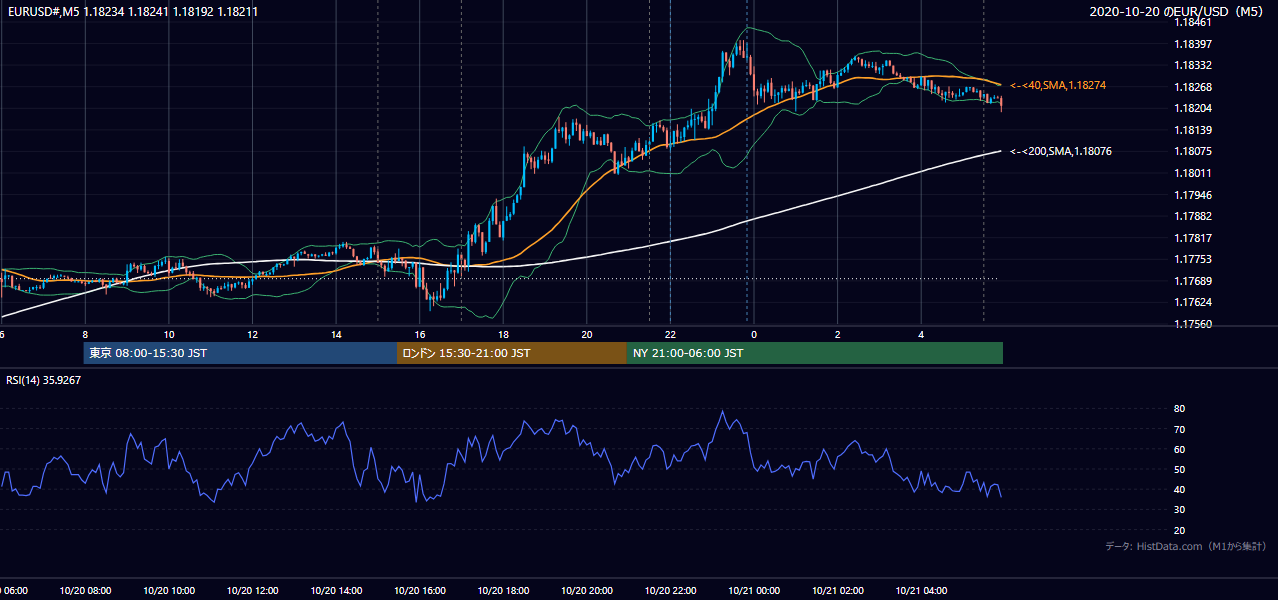Click the RSI(14) 35.9267 indicator label
The width and height of the screenshot is (1278, 600).
[44, 380]
